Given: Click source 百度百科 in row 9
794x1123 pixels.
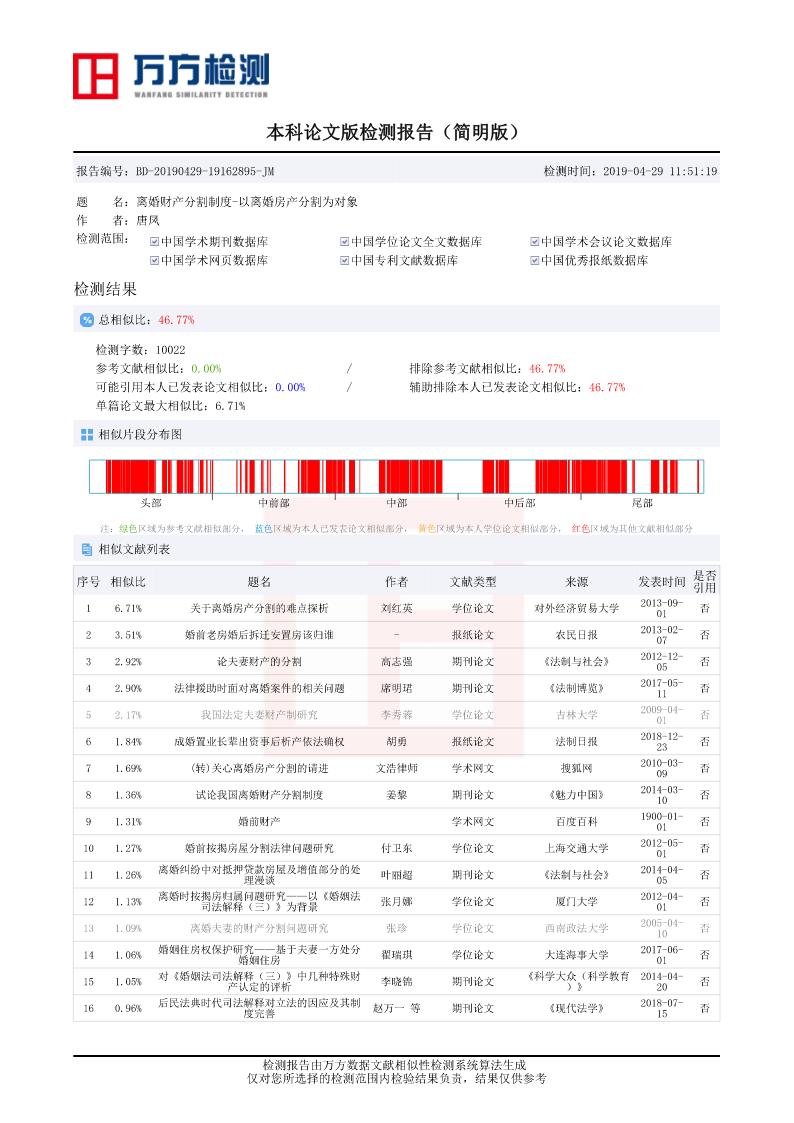Looking at the screenshot, I should [x=576, y=821].
